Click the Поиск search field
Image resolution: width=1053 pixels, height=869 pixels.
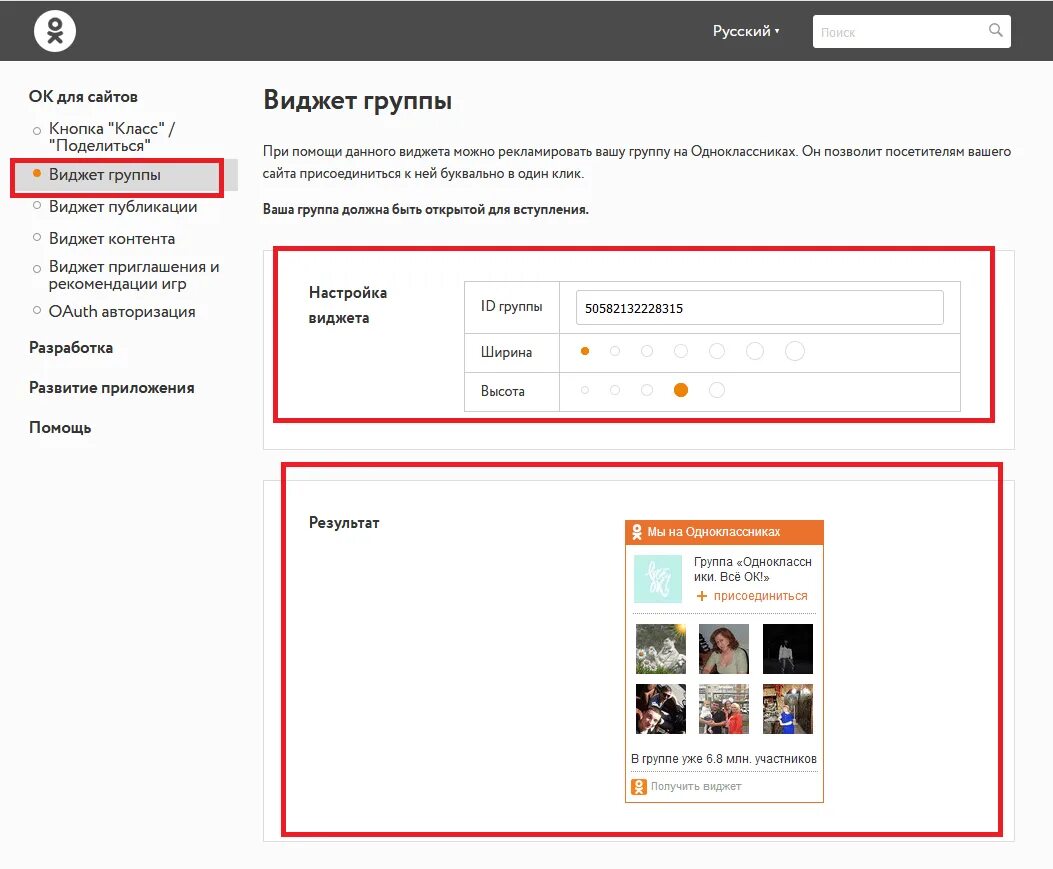pos(911,32)
